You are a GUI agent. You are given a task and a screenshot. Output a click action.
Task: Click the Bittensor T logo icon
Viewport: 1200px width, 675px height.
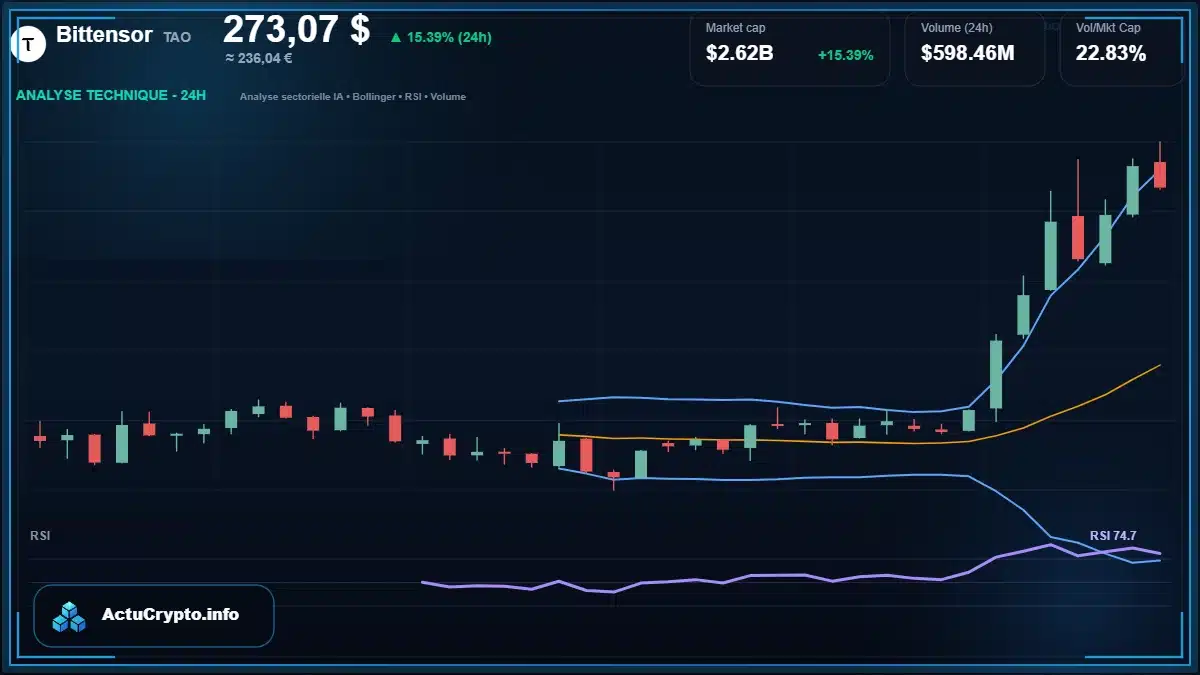click(29, 43)
